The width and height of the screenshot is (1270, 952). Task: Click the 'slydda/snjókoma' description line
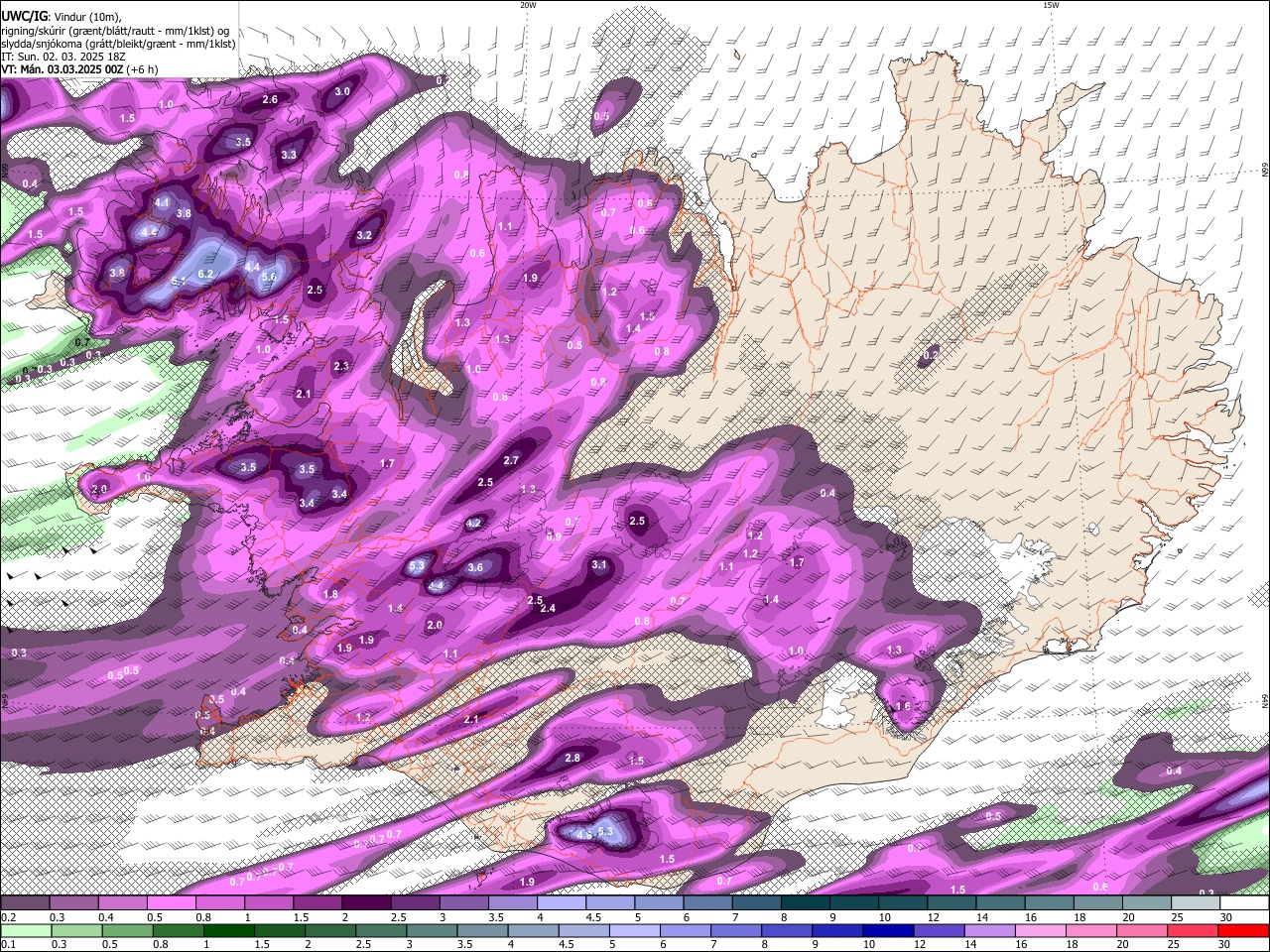click(118, 44)
